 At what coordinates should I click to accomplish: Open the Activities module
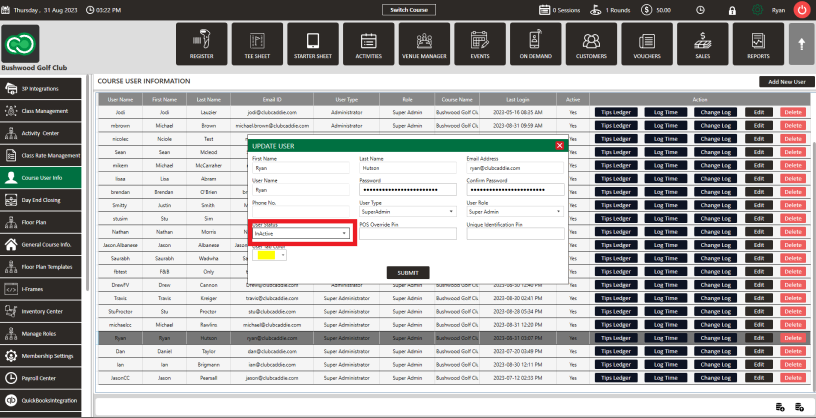[x=368, y=44]
